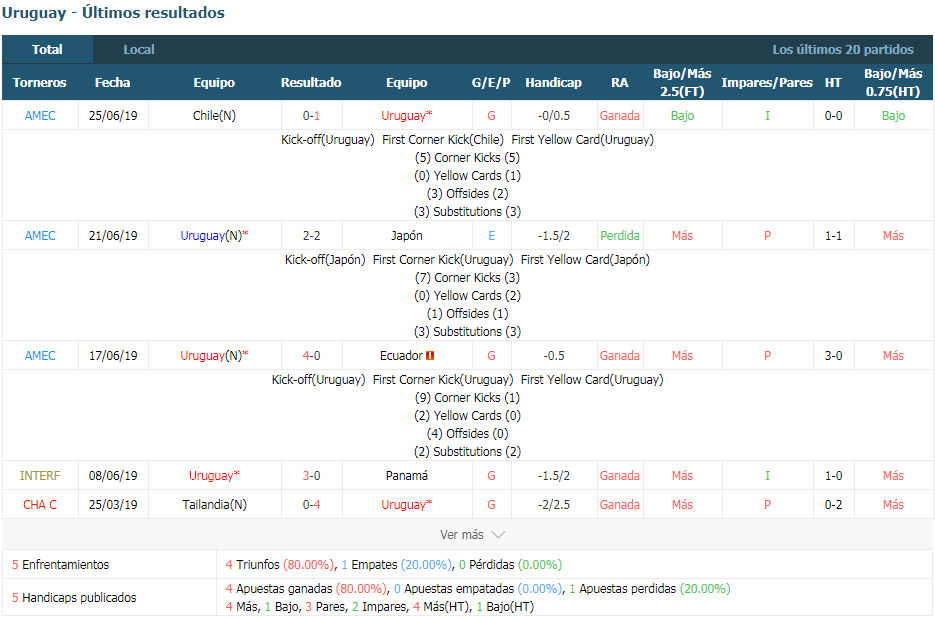Viewport: 935px width, 618px height.
Task: Click the 3-0 half-time score
Action: (x=833, y=356)
